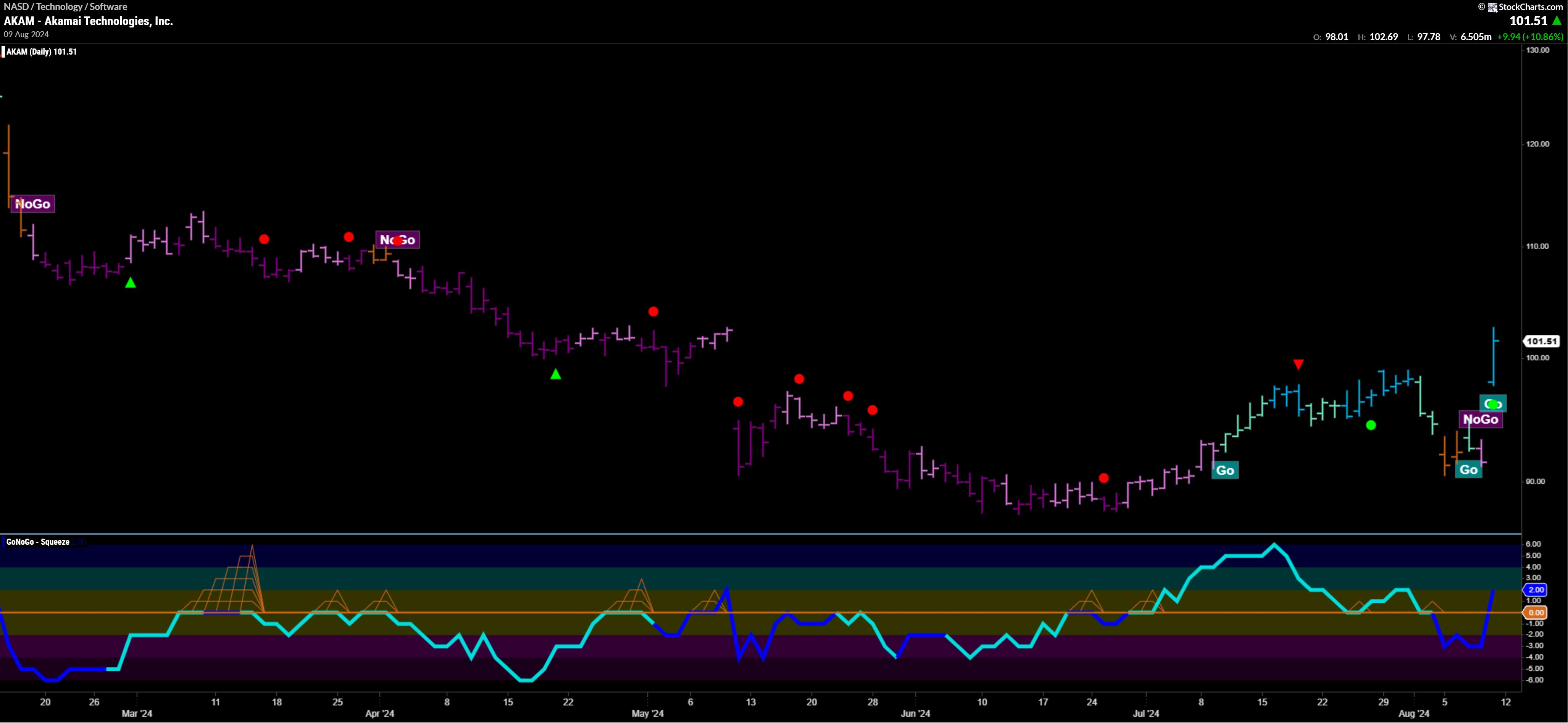Click the orange 0.00 zero-line tag
1568x723 pixels.
[x=1536, y=613]
